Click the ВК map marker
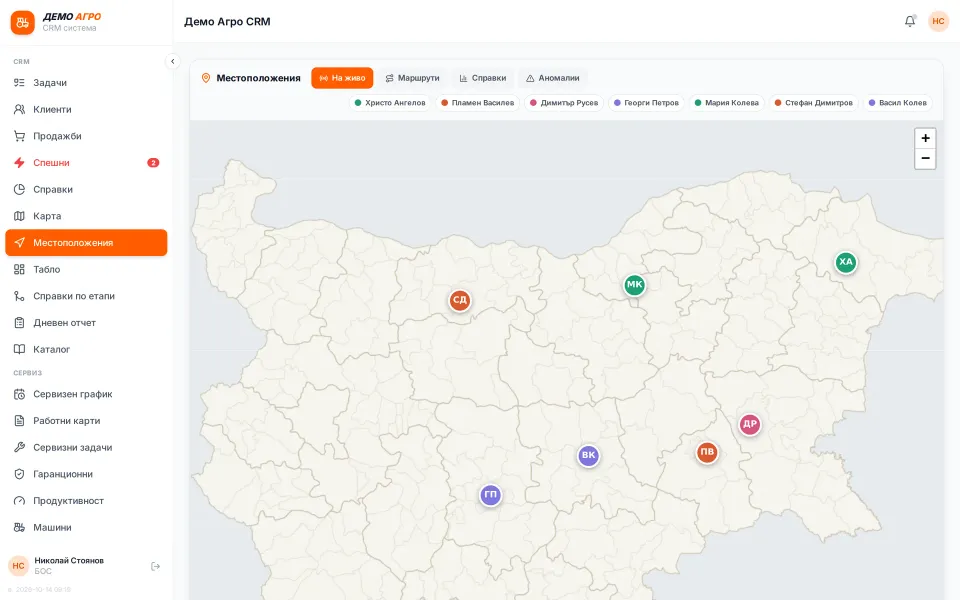 588,456
